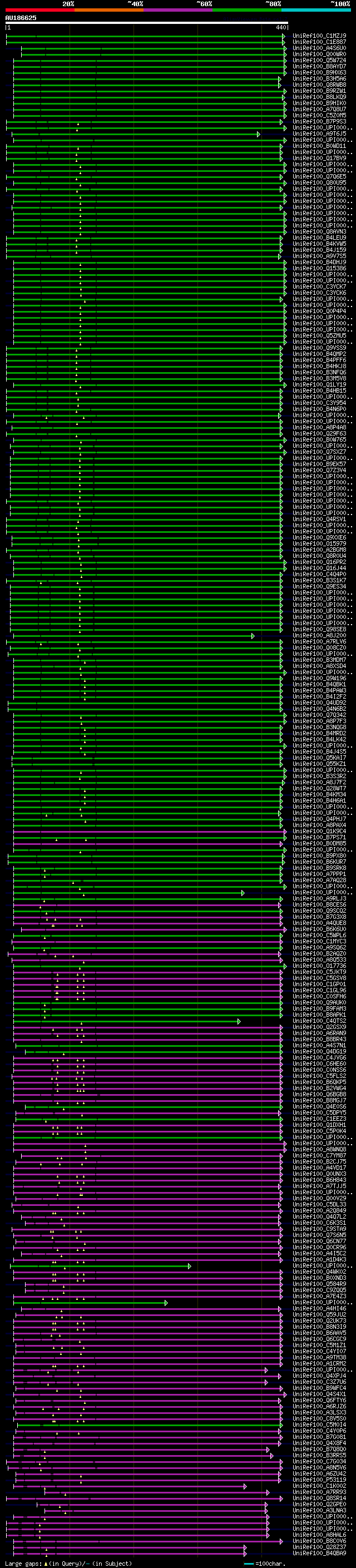Select hit UniRef100_O17736
Viewport: 356px width, 1568px height.
point(319,966)
